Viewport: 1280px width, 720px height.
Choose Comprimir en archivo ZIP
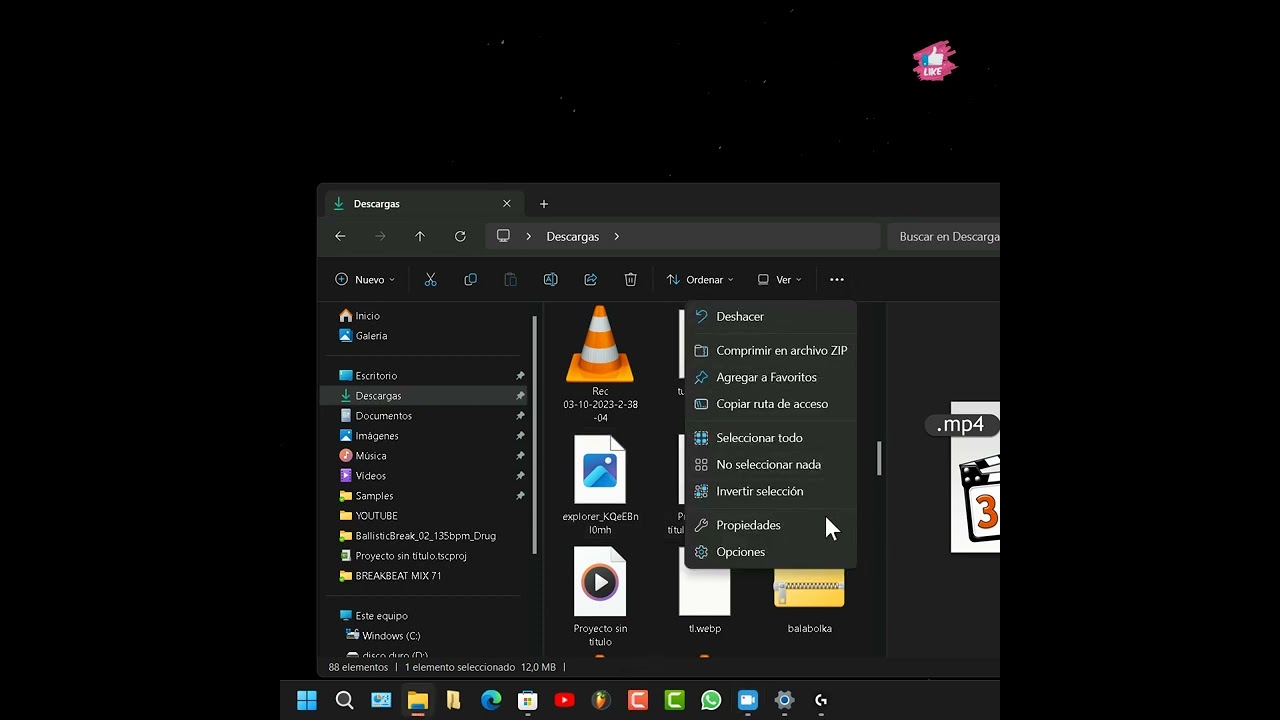(770, 350)
